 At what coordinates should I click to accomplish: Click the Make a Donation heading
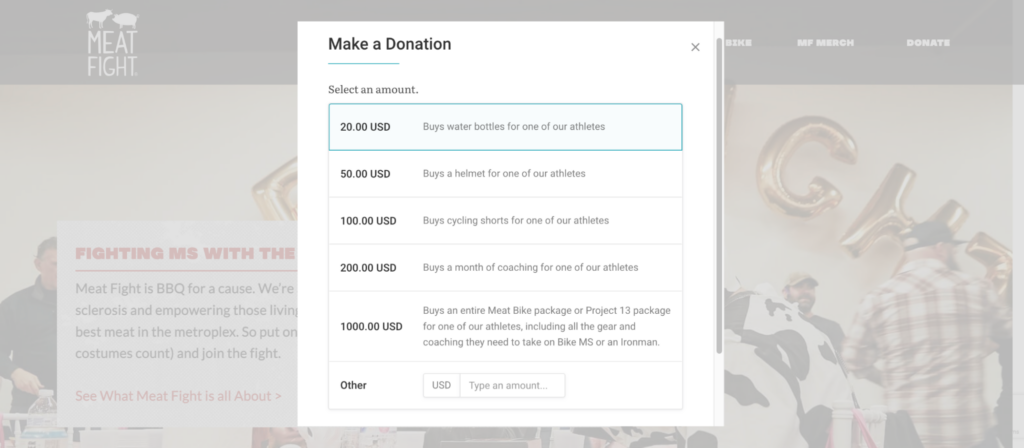[389, 44]
